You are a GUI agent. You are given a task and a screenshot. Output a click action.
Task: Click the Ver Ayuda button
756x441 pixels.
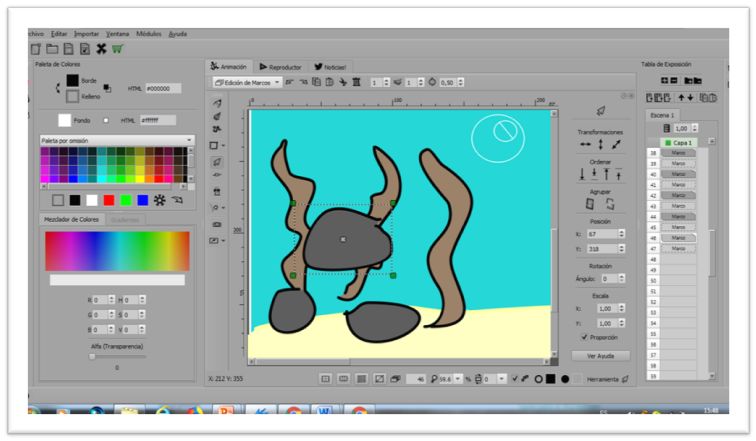tap(600, 355)
